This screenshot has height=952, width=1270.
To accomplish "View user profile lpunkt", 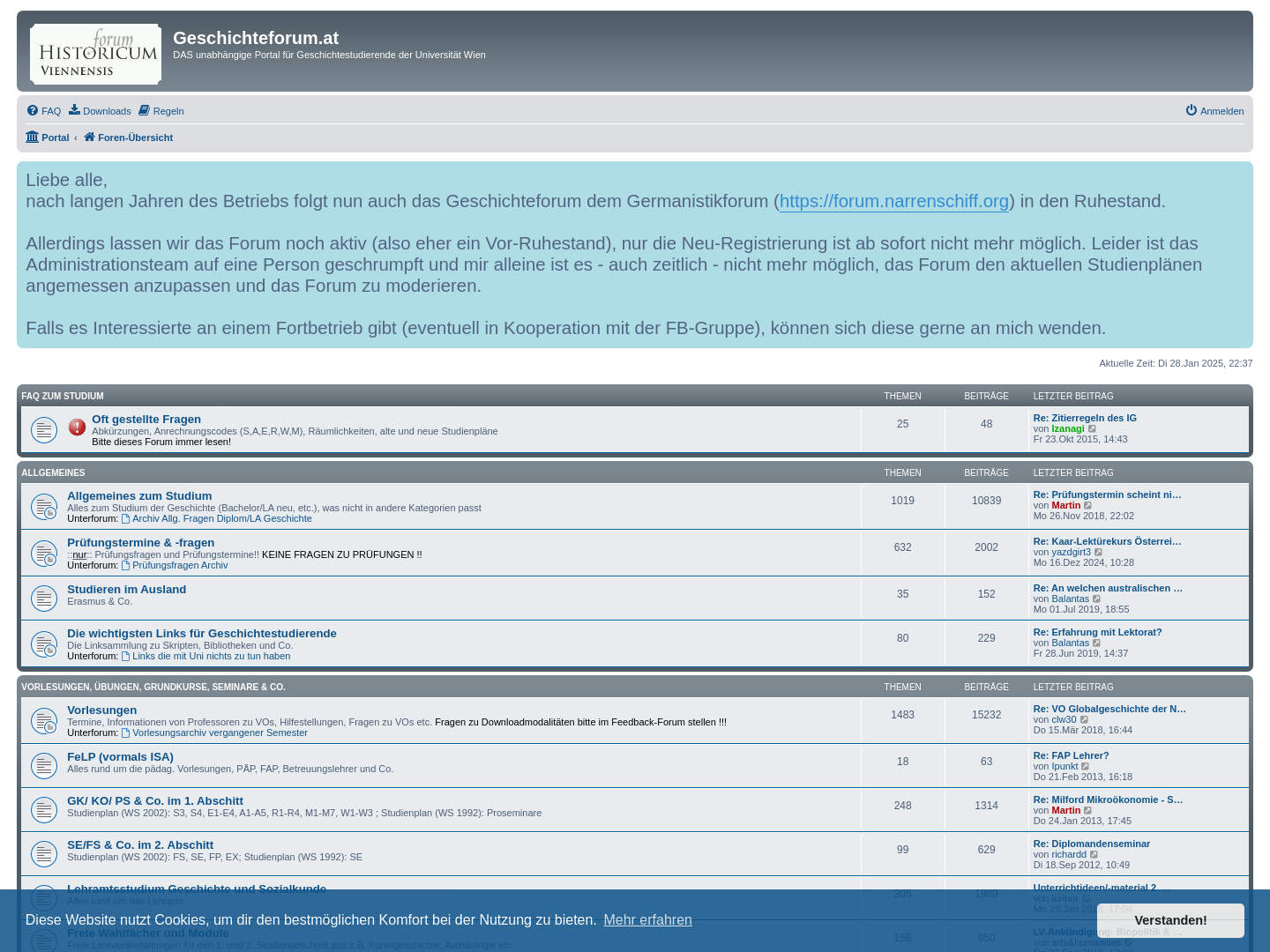I will click(1065, 767).
